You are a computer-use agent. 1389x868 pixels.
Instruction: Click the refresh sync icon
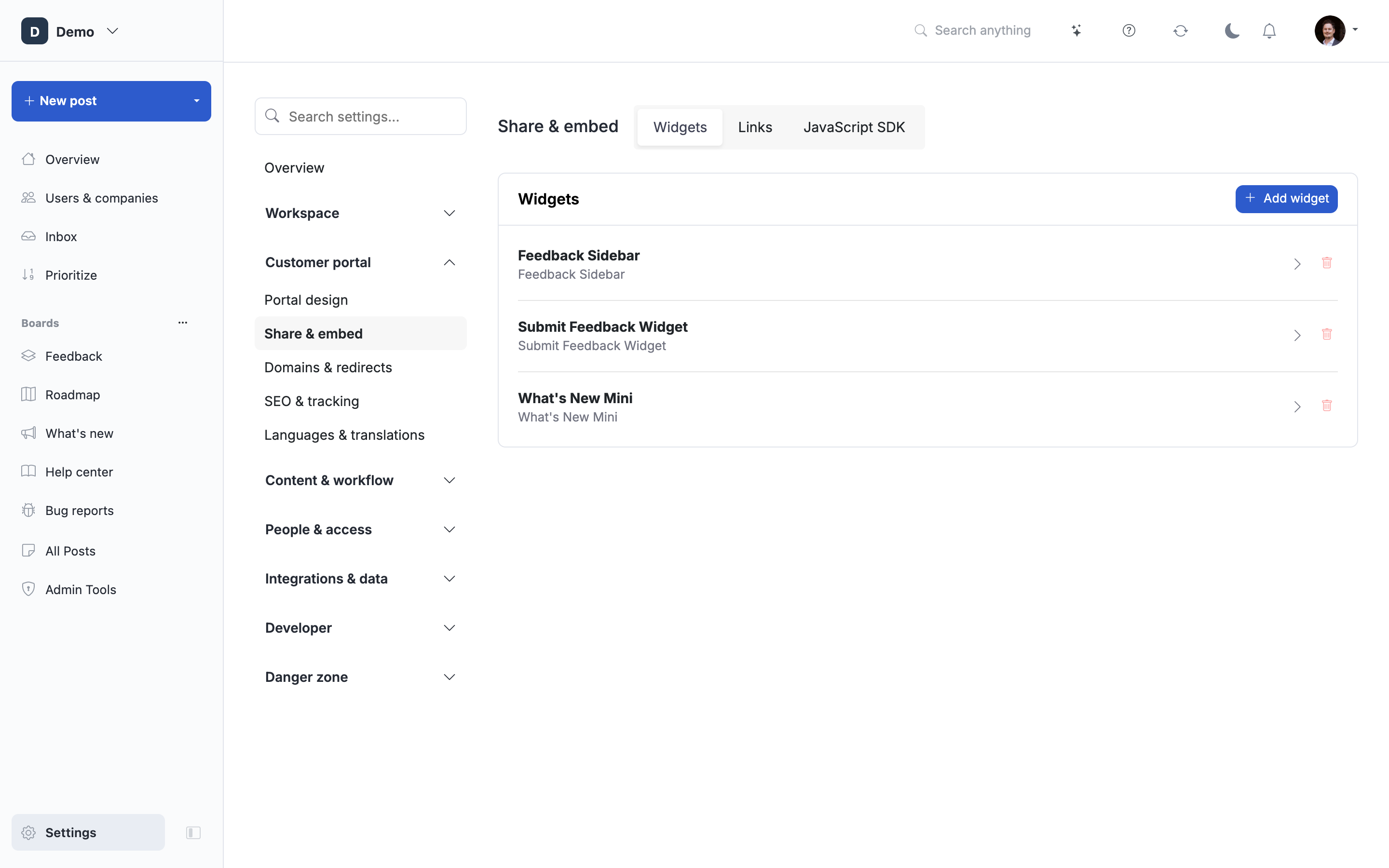click(x=1180, y=30)
